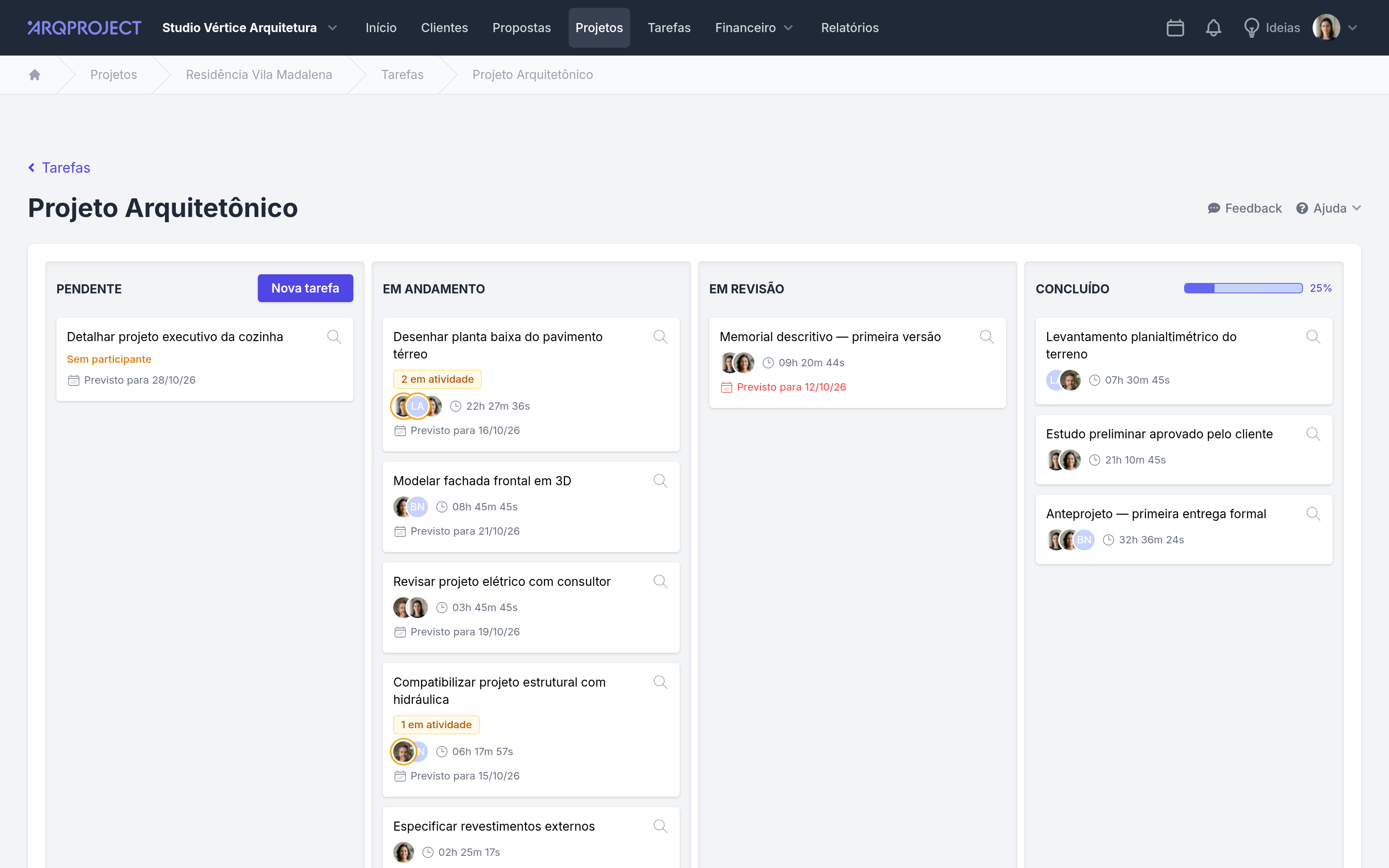
Task: Magnify Compatibilizar projeto estrutural card
Action: (x=660, y=682)
